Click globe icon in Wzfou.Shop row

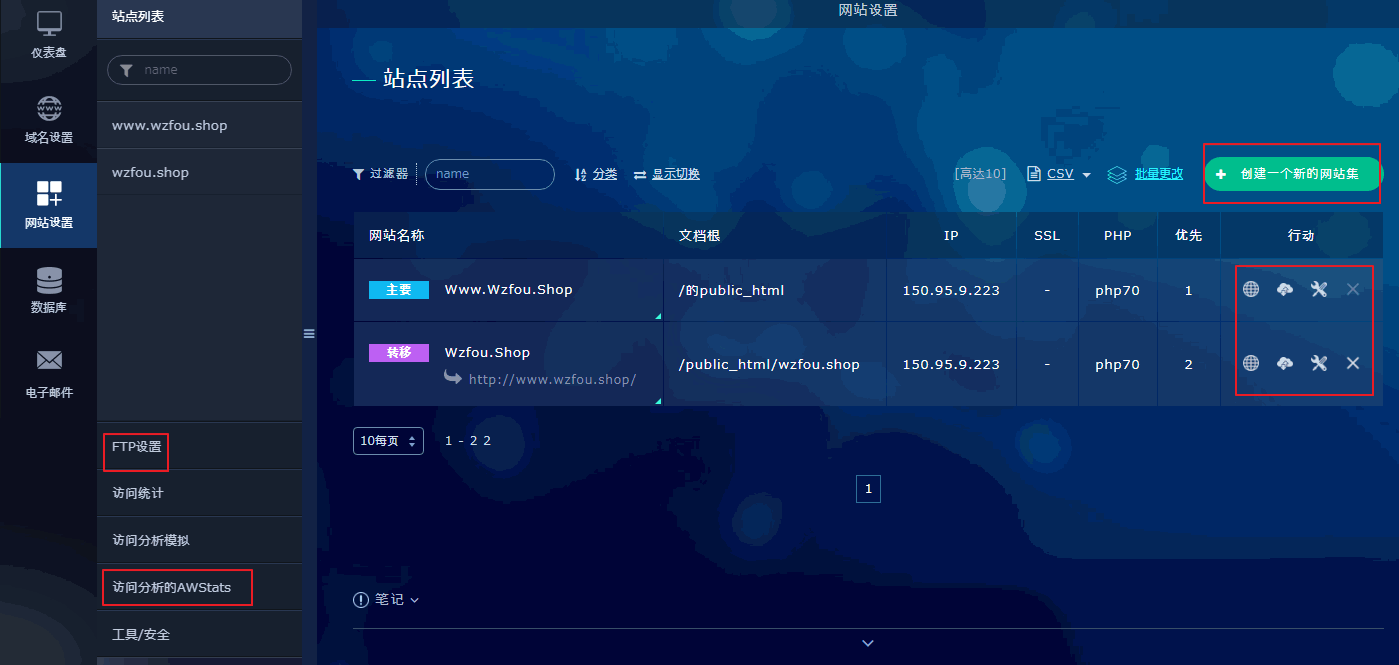(1251, 363)
